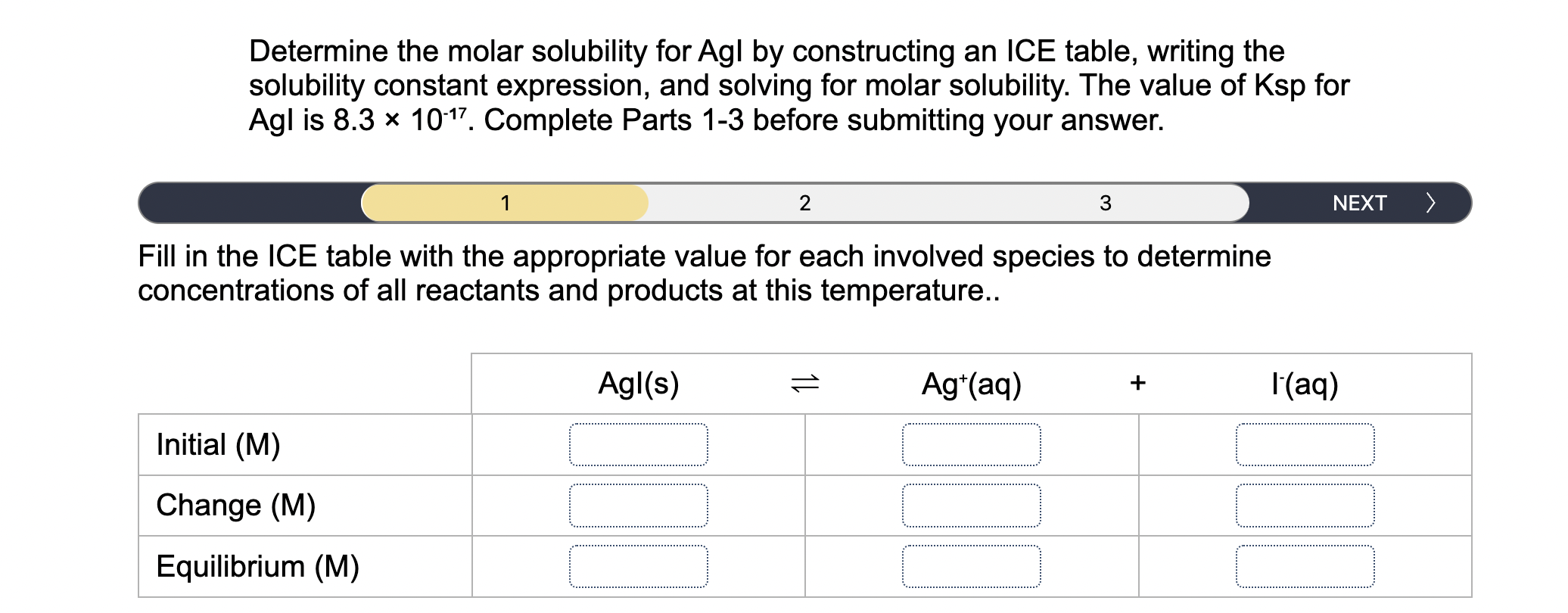Click the Equilibrium (M) row label
This screenshot has width=1568, height=613.
click(x=257, y=566)
